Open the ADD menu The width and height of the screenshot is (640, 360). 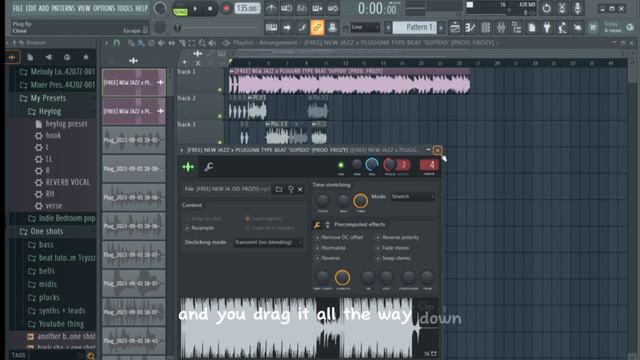[x=44, y=8]
